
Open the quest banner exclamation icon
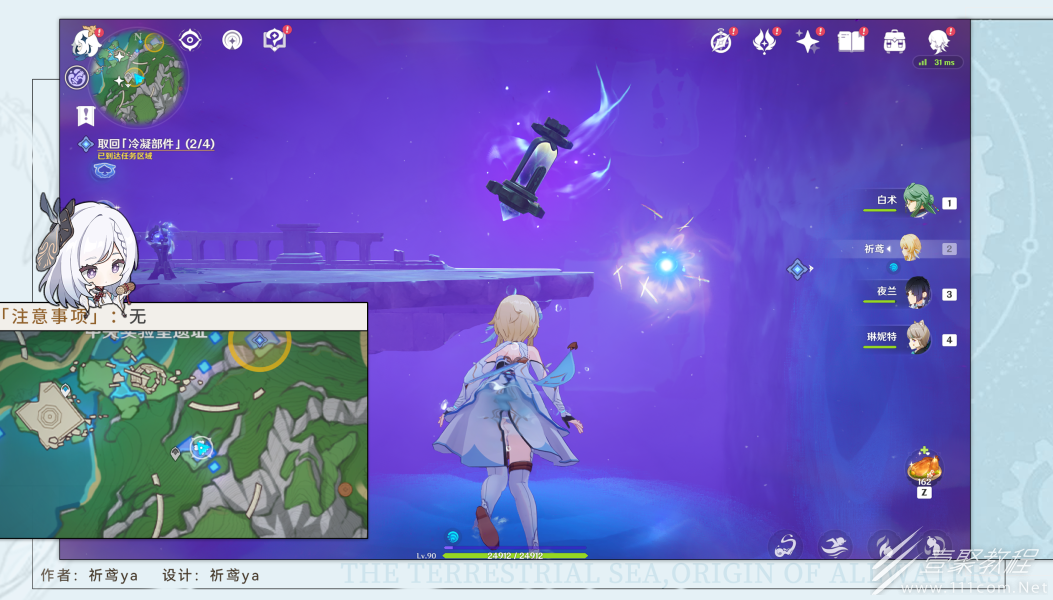85,115
